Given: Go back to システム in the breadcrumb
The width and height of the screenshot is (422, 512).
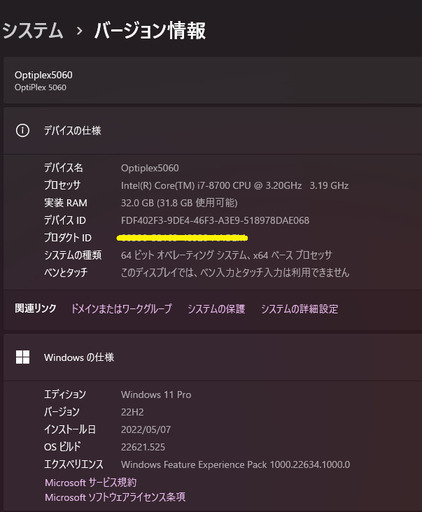Looking at the screenshot, I should (x=33, y=30).
